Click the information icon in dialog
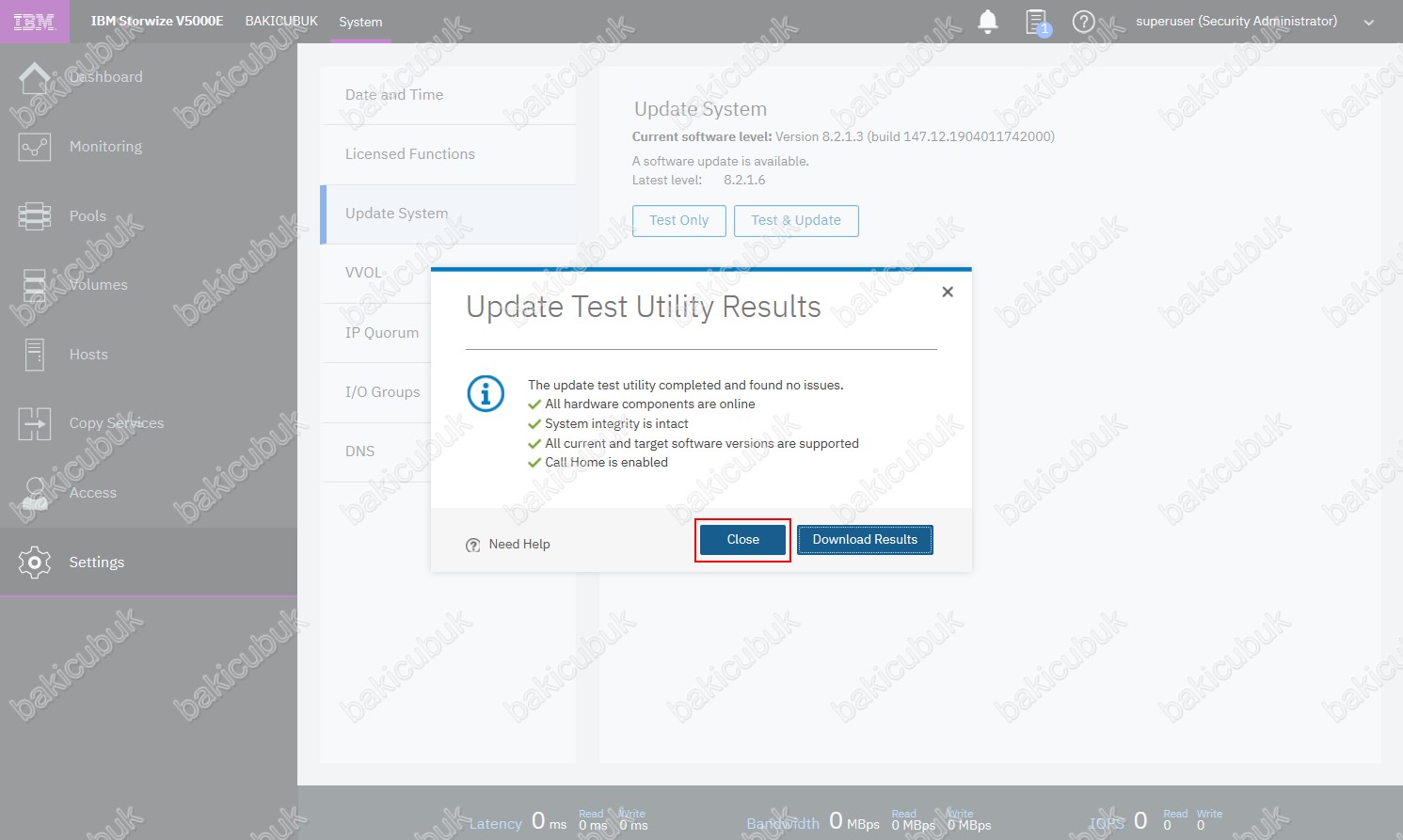The image size is (1403, 840). [486, 393]
